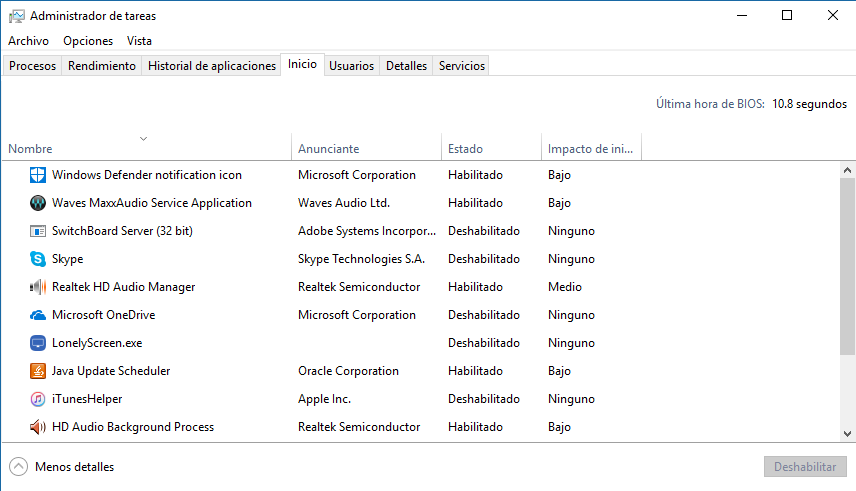
Task: Click the HD Audio Background Process speaker icon
Action: pos(38,427)
